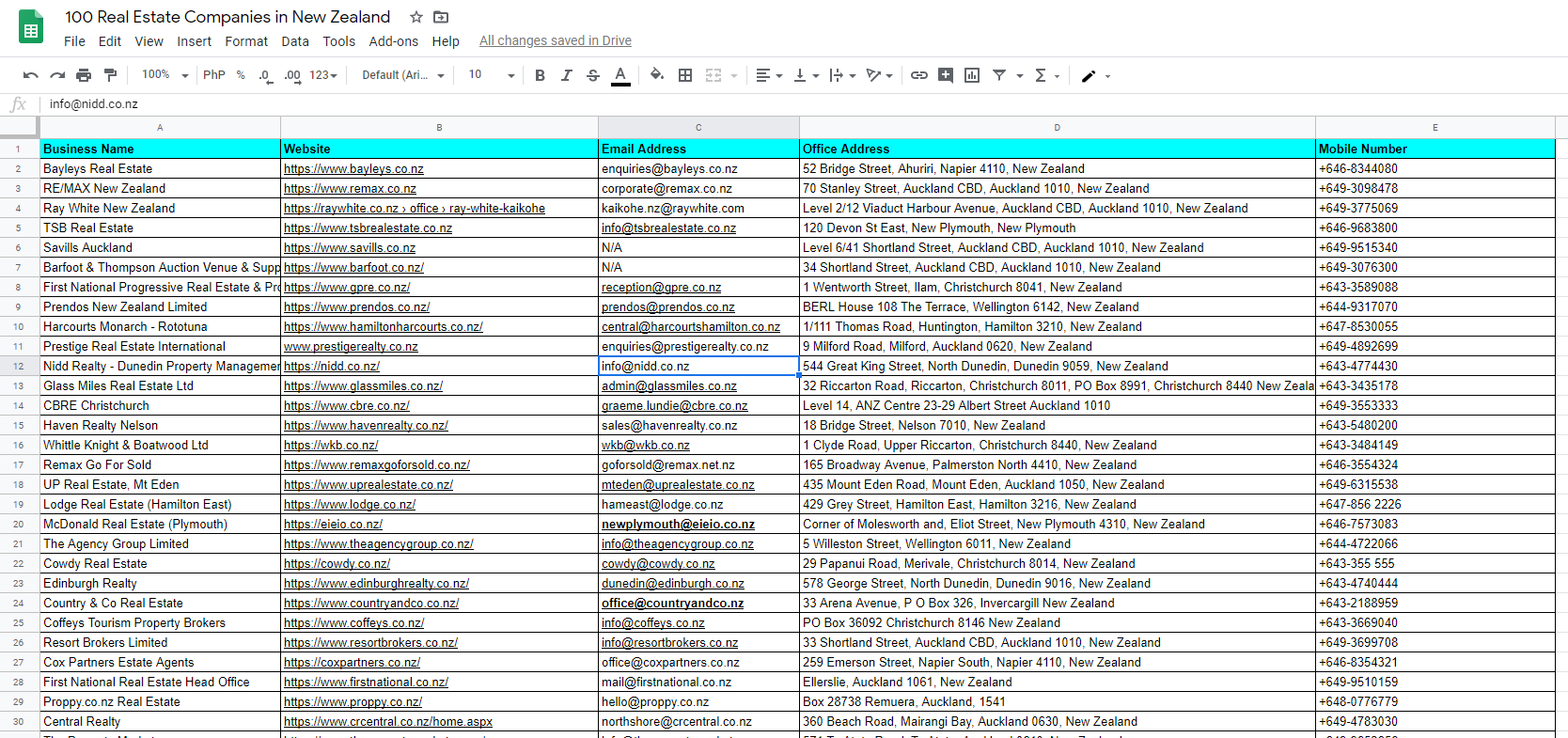Viewport: 1568px width, 738px height.
Task: Open Sheets home via green logo
Action: tap(31, 26)
